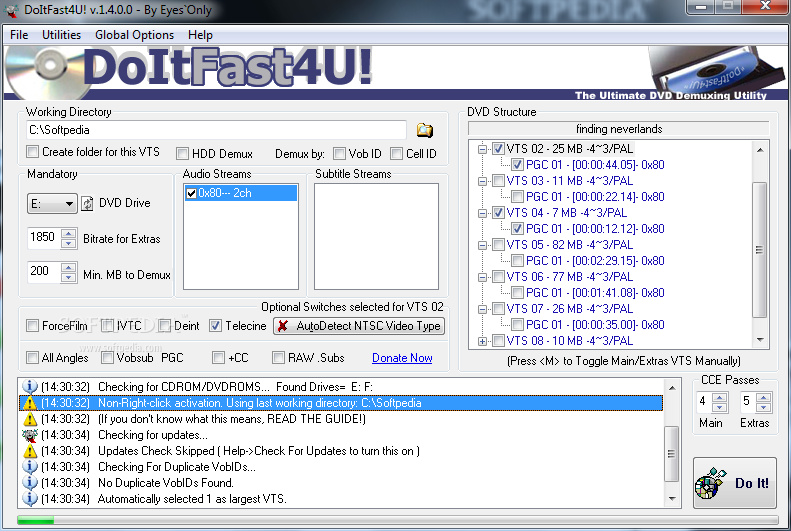Open the File menu
Image resolution: width=791 pixels, height=531 pixels.
[x=19, y=35]
